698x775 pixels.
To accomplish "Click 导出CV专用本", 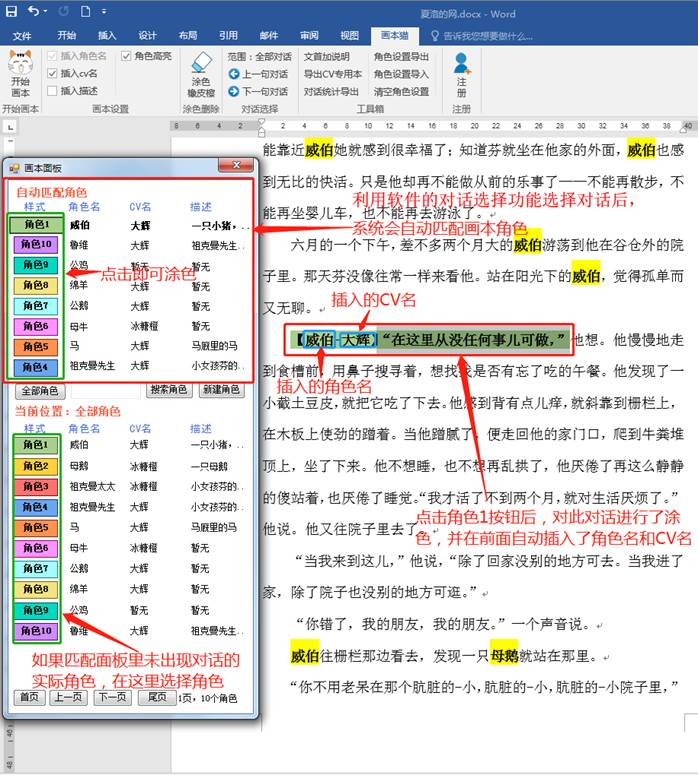I will [333, 74].
